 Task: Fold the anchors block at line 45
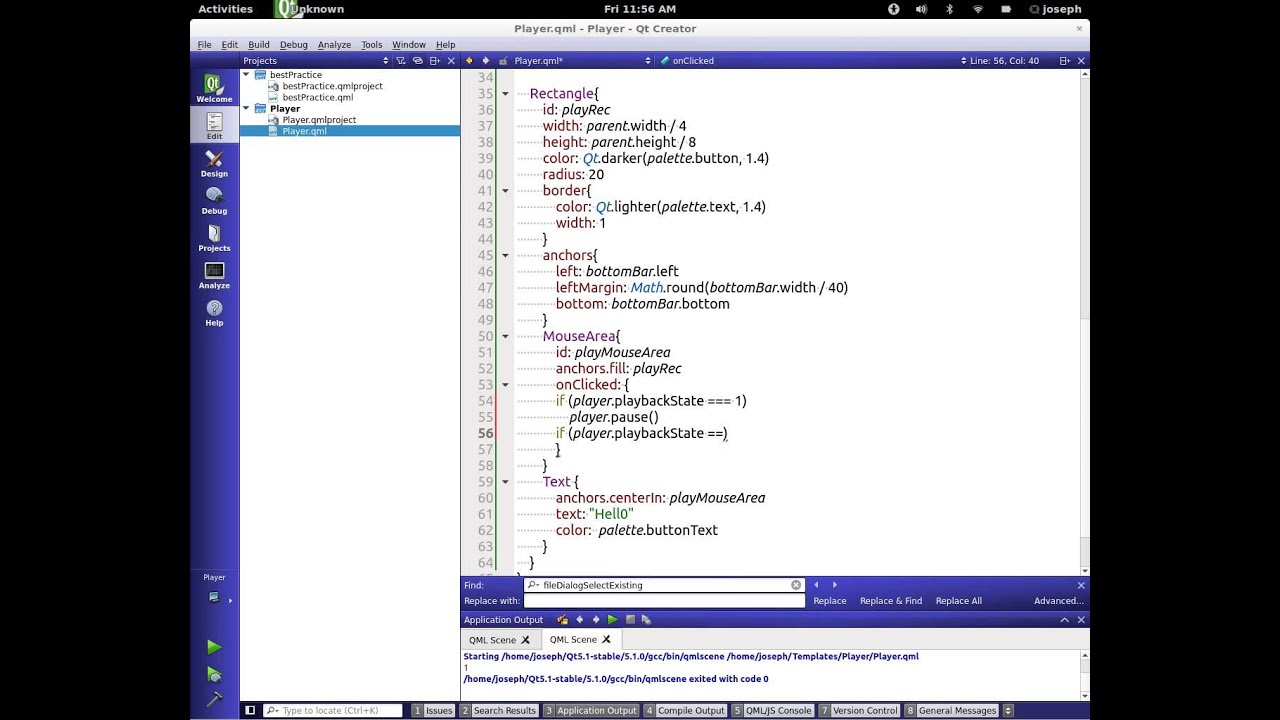pos(505,256)
